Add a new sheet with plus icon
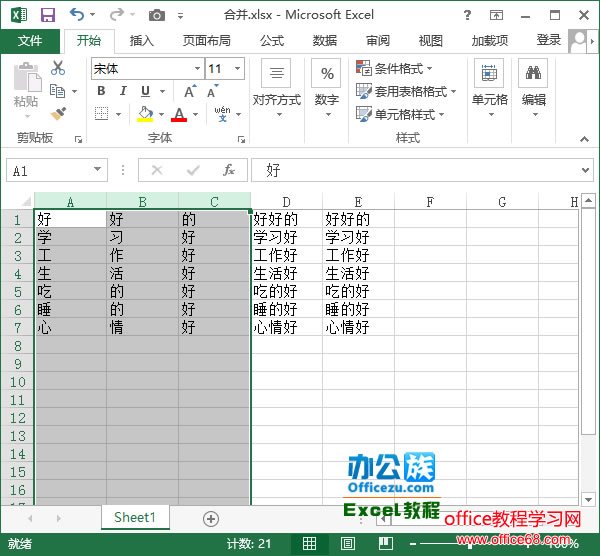 tap(210, 518)
